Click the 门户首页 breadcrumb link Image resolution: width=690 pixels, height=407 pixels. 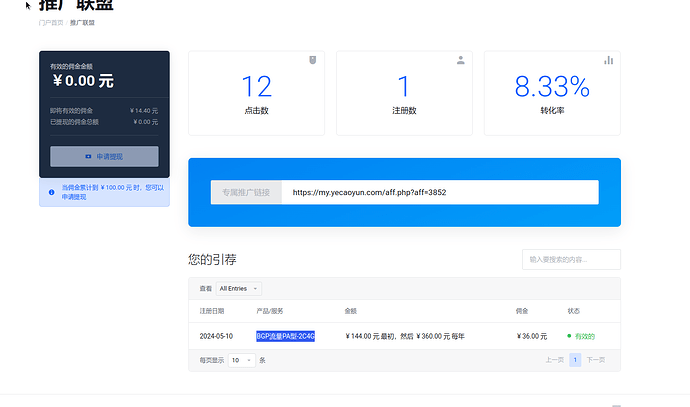pos(51,23)
